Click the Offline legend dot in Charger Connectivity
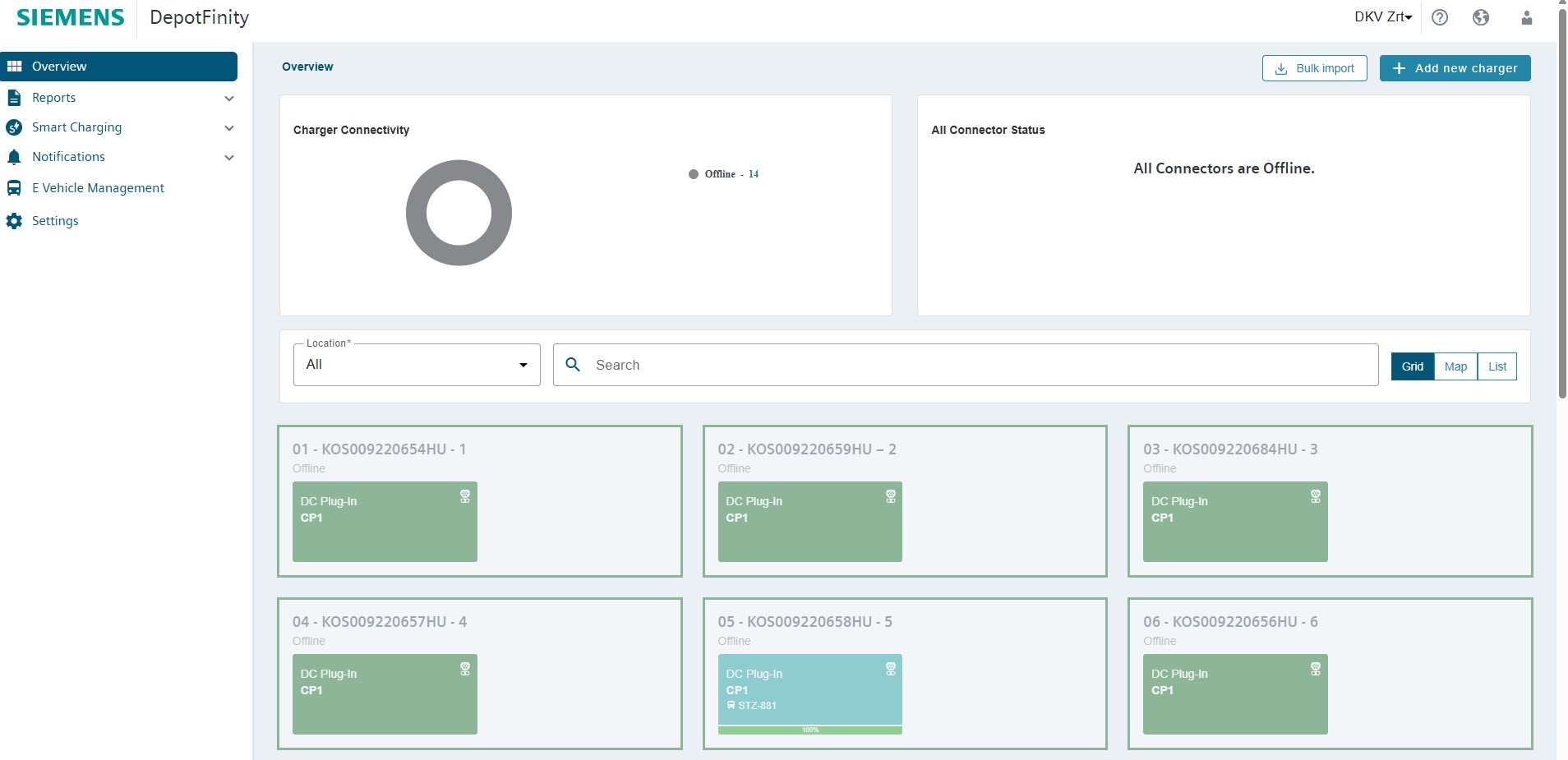Viewport: 1568px width, 760px height. pyautogui.click(x=694, y=174)
